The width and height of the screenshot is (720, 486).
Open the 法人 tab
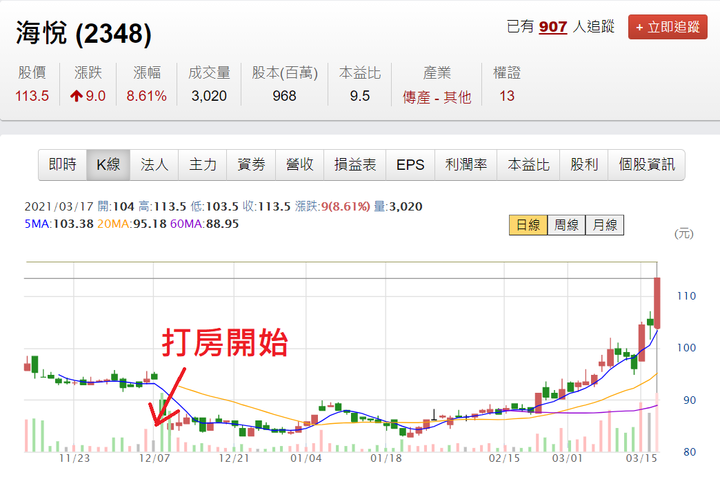click(x=154, y=164)
